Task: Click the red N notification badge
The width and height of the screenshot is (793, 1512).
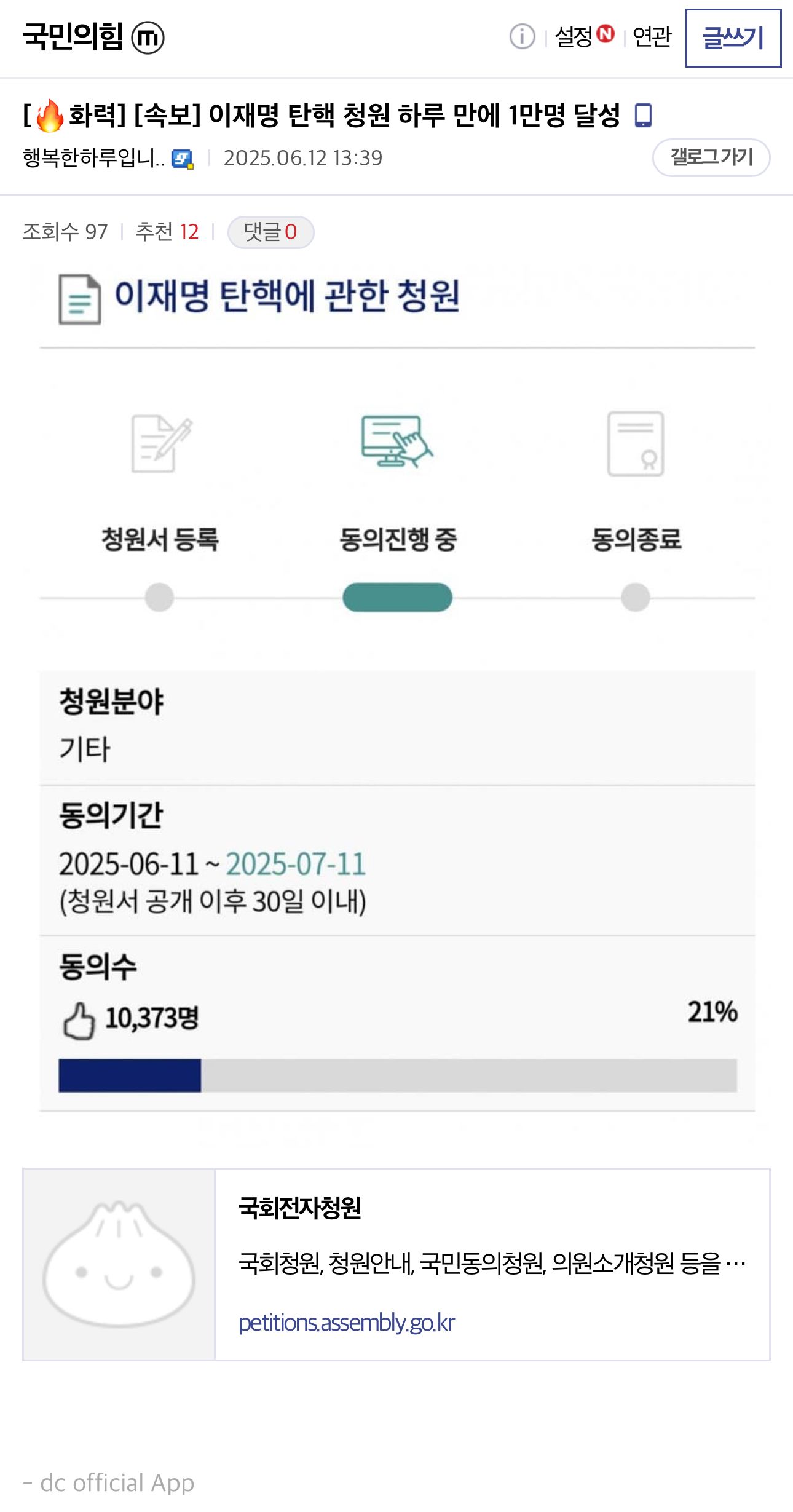Action: click(x=606, y=33)
